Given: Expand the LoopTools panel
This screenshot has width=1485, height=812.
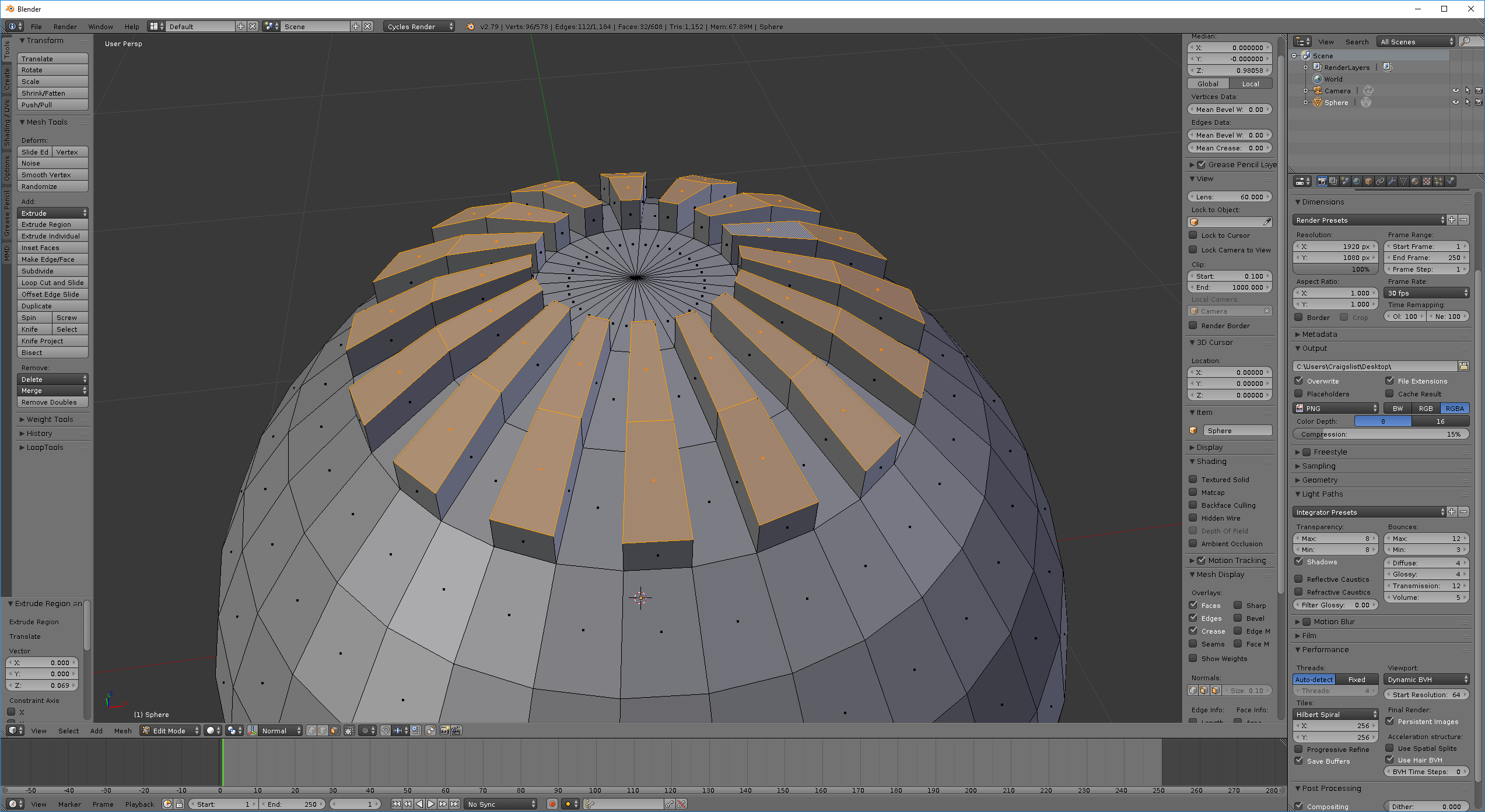Looking at the screenshot, I should pos(45,447).
